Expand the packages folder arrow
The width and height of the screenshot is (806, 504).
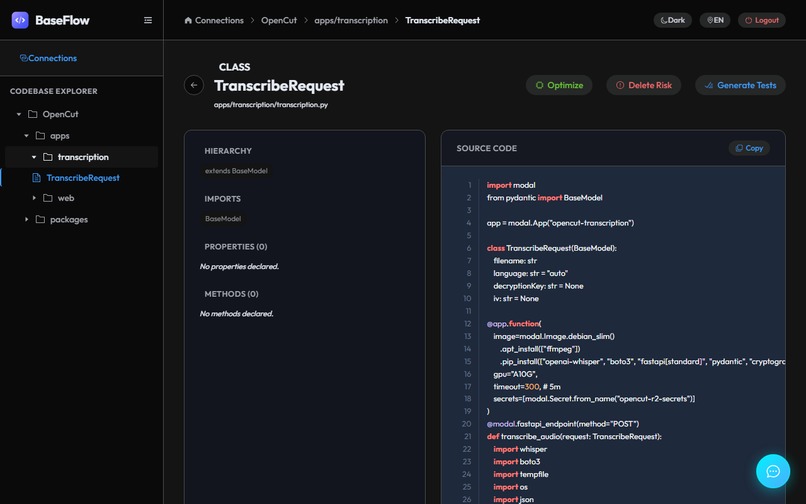point(27,220)
